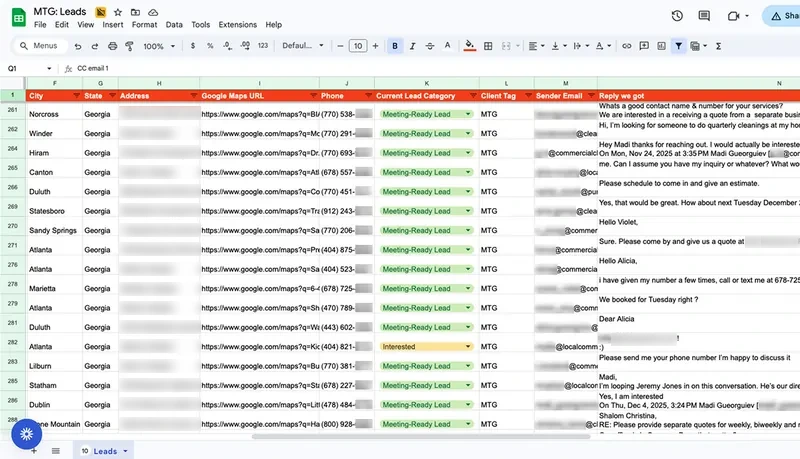Redo the last action
The height and width of the screenshot is (459, 800).
click(94, 46)
